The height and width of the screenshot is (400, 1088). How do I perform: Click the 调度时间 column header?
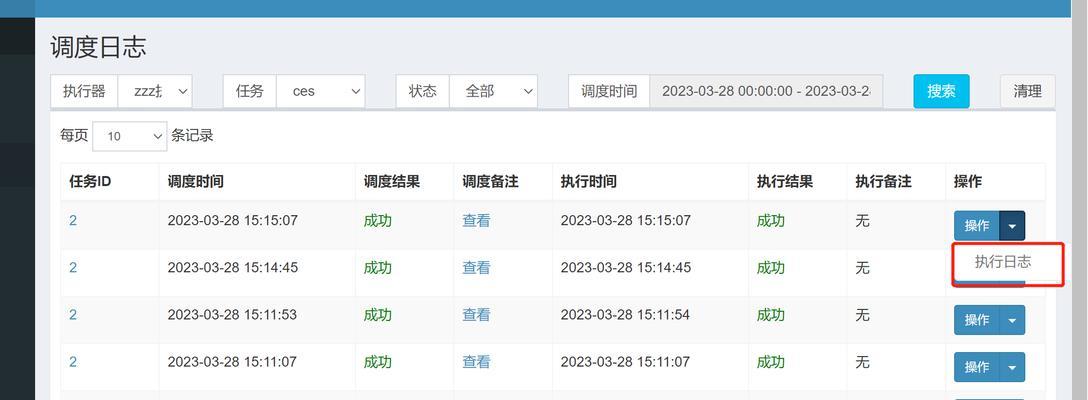tap(257, 182)
